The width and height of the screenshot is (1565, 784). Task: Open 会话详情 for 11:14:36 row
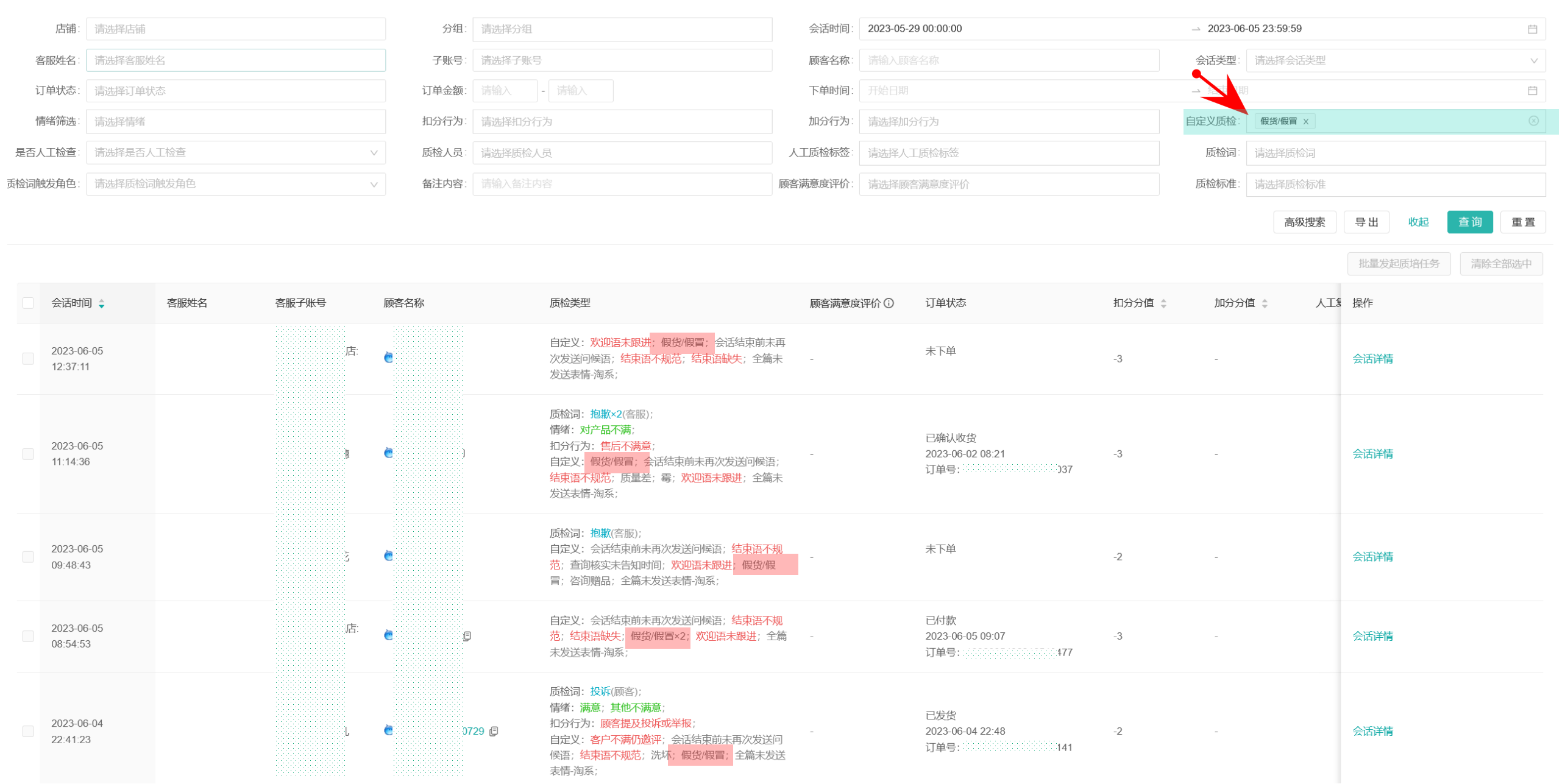pyautogui.click(x=1372, y=454)
